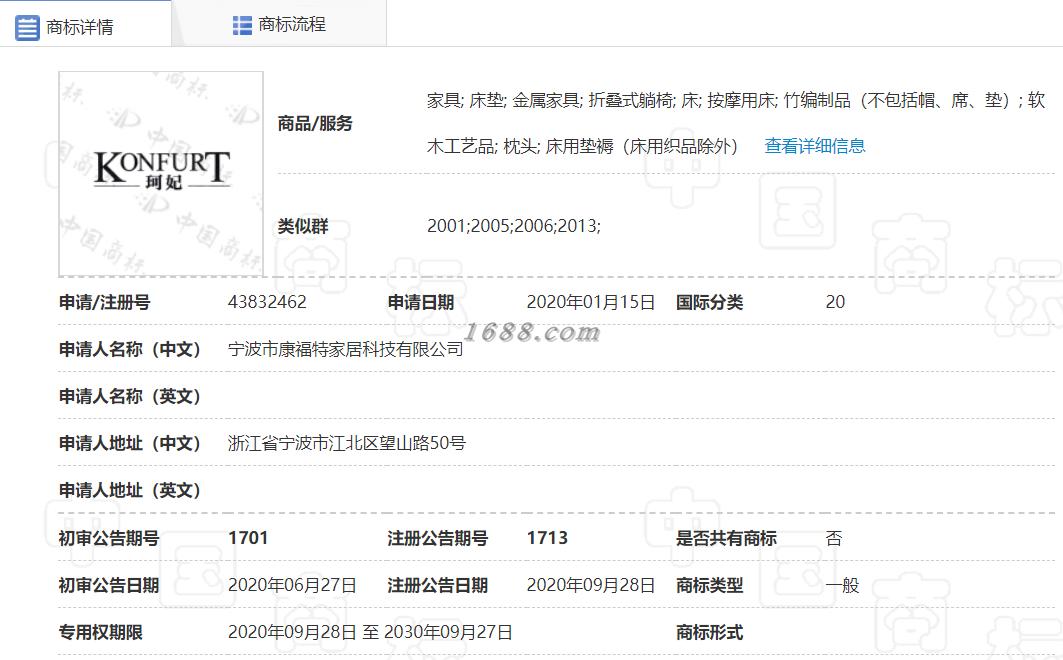Click the 商标流程 list icon
The width and height of the screenshot is (1063, 660).
(242, 25)
